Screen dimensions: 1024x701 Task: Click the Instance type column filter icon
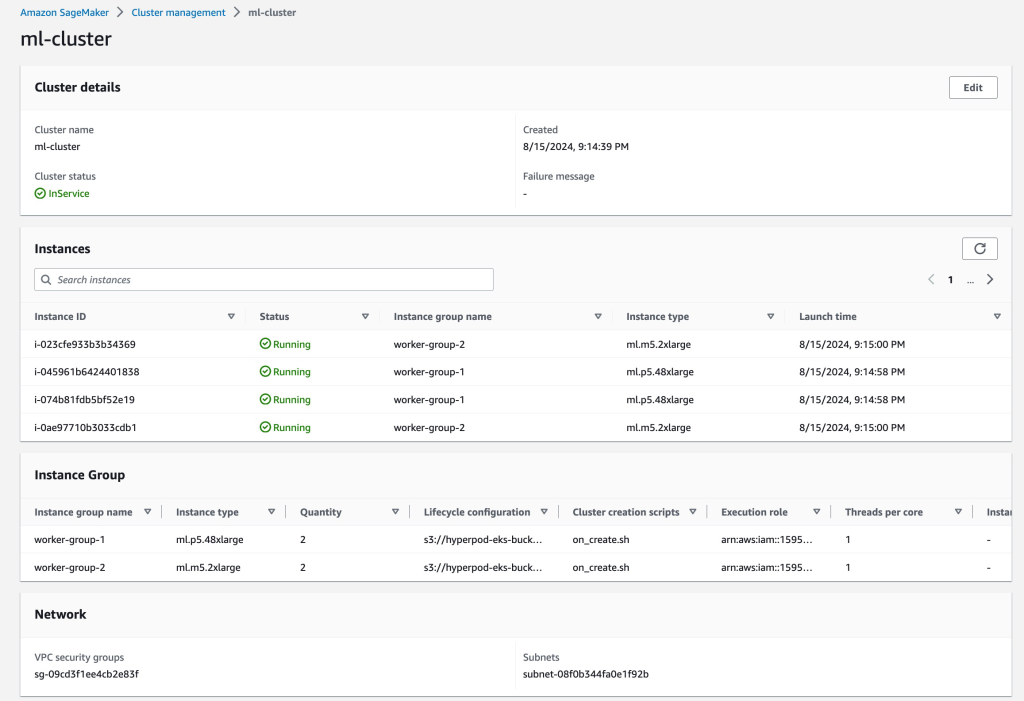click(770, 316)
